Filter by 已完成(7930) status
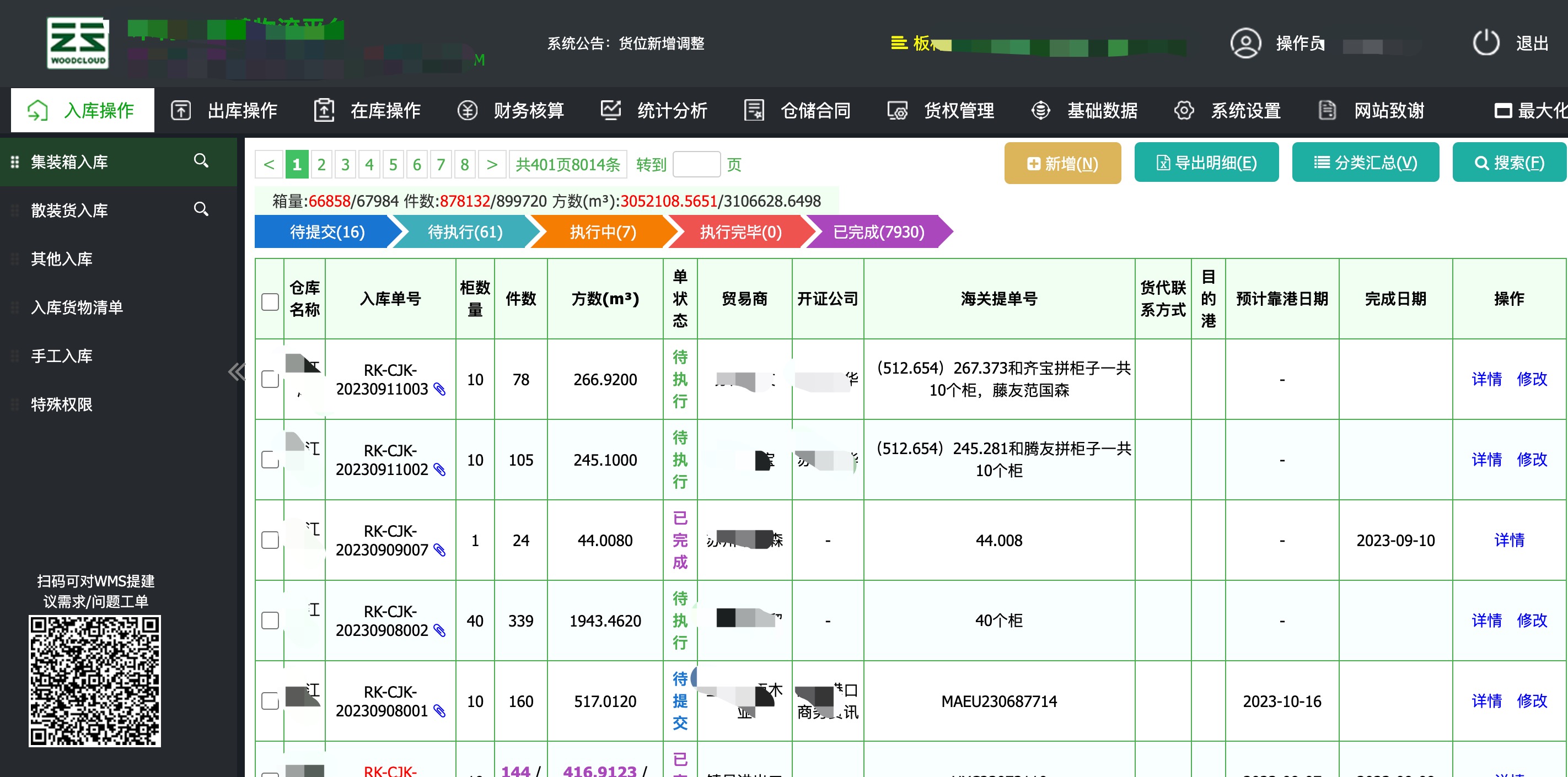Image resolution: width=1568 pixels, height=777 pixels. (879, 232)
